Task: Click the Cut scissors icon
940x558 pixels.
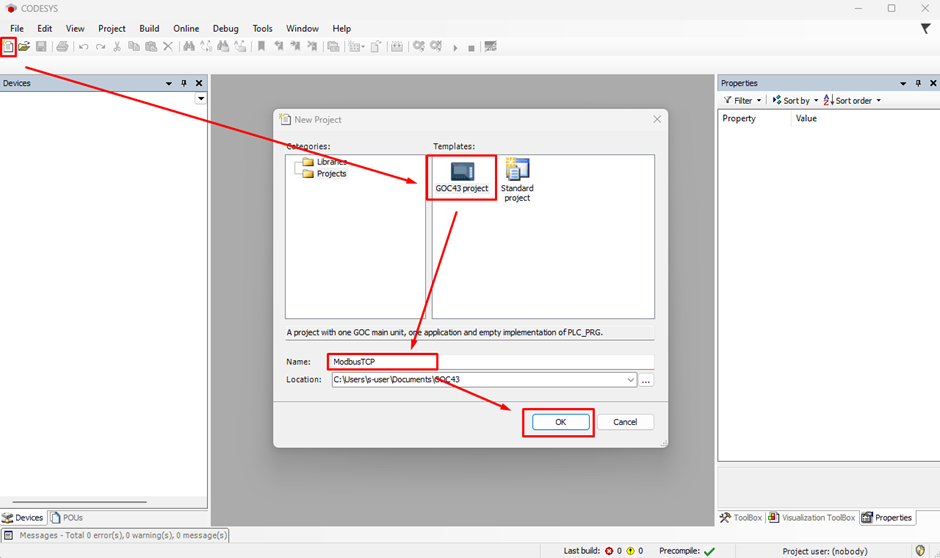Action: pos(117,47)
